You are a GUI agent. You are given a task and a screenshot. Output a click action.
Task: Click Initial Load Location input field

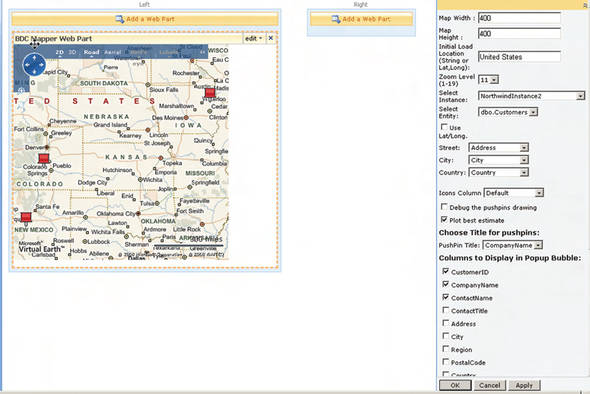tap(519, 57)
